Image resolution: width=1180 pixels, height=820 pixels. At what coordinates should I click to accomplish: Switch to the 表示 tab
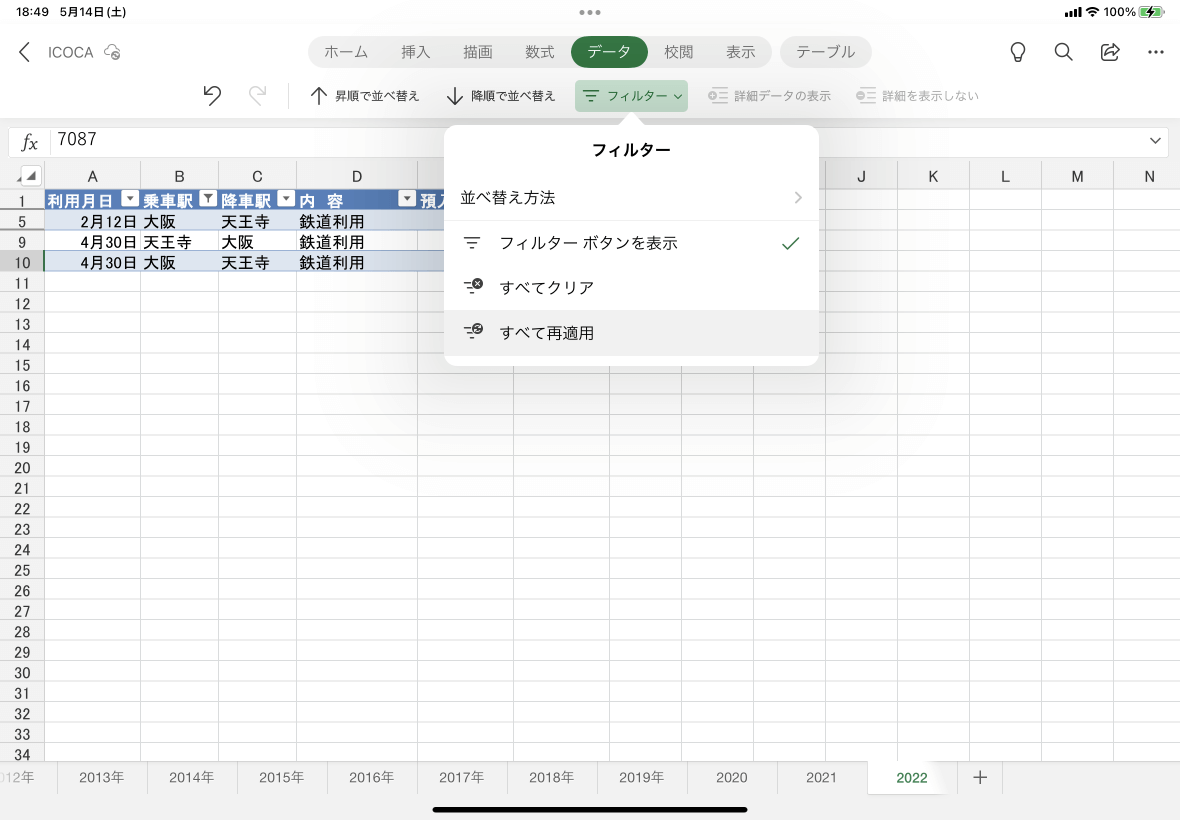[741, 52]
